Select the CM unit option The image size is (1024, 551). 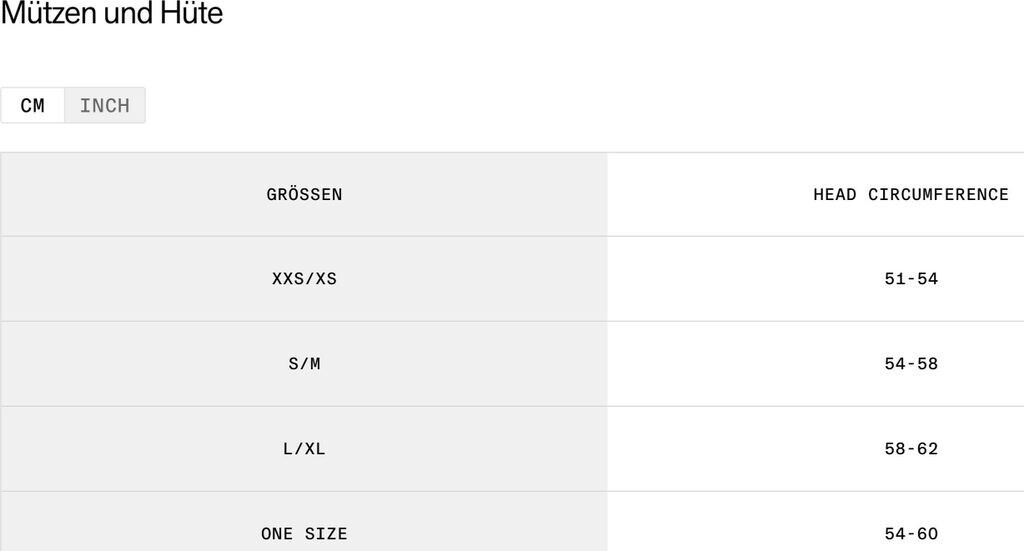(x=33, y=106)
